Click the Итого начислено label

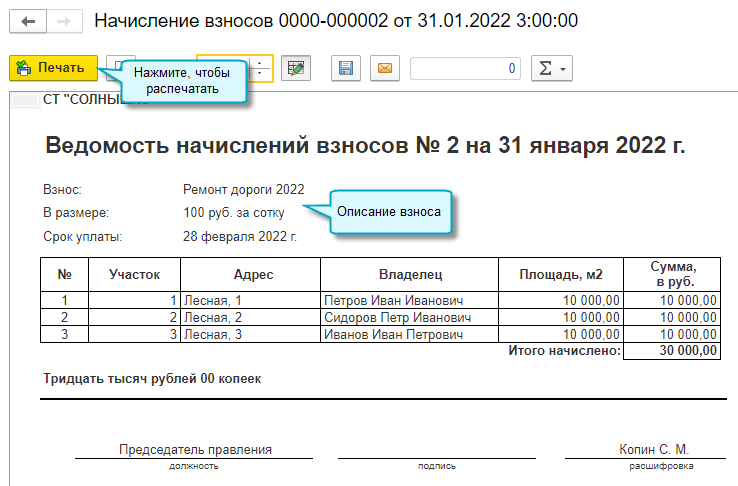(x=565, y=351)
